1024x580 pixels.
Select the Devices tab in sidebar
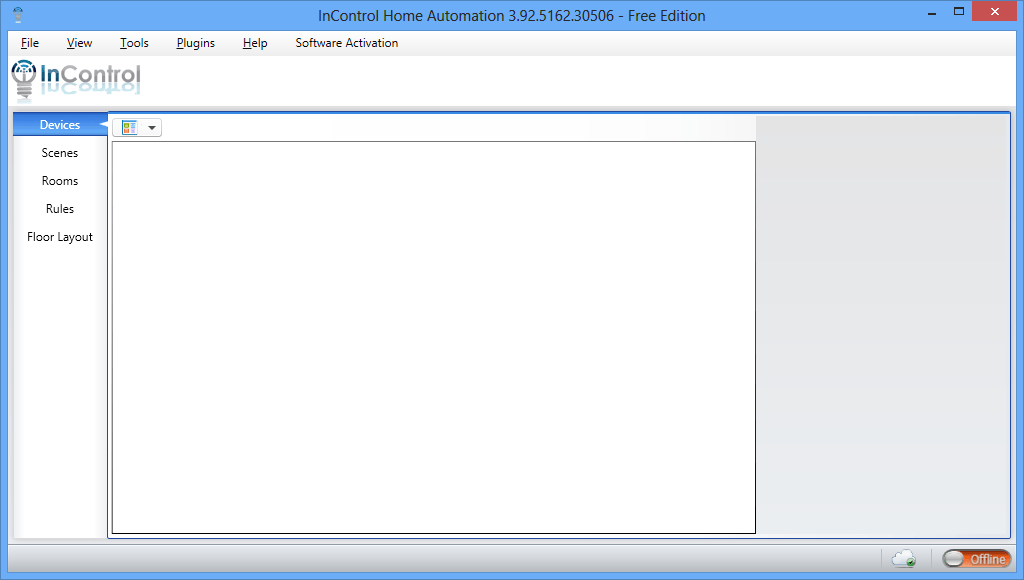pyautogui.click(x=60, y=125)
